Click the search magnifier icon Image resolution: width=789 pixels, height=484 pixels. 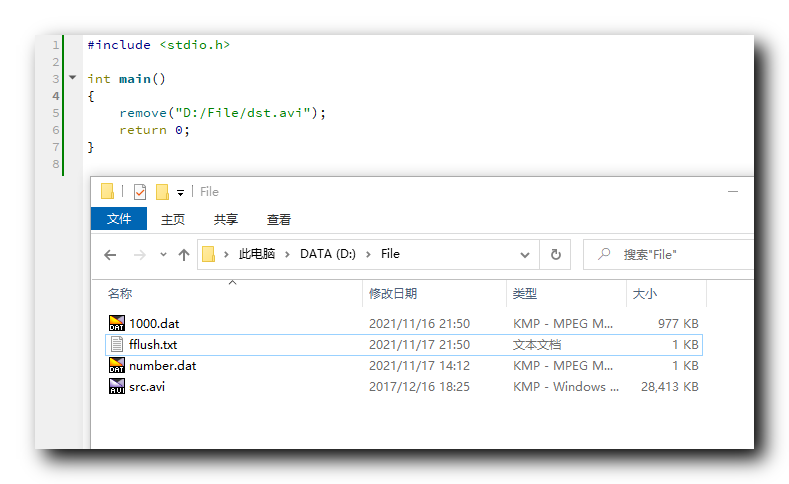(x=604, y=254)
